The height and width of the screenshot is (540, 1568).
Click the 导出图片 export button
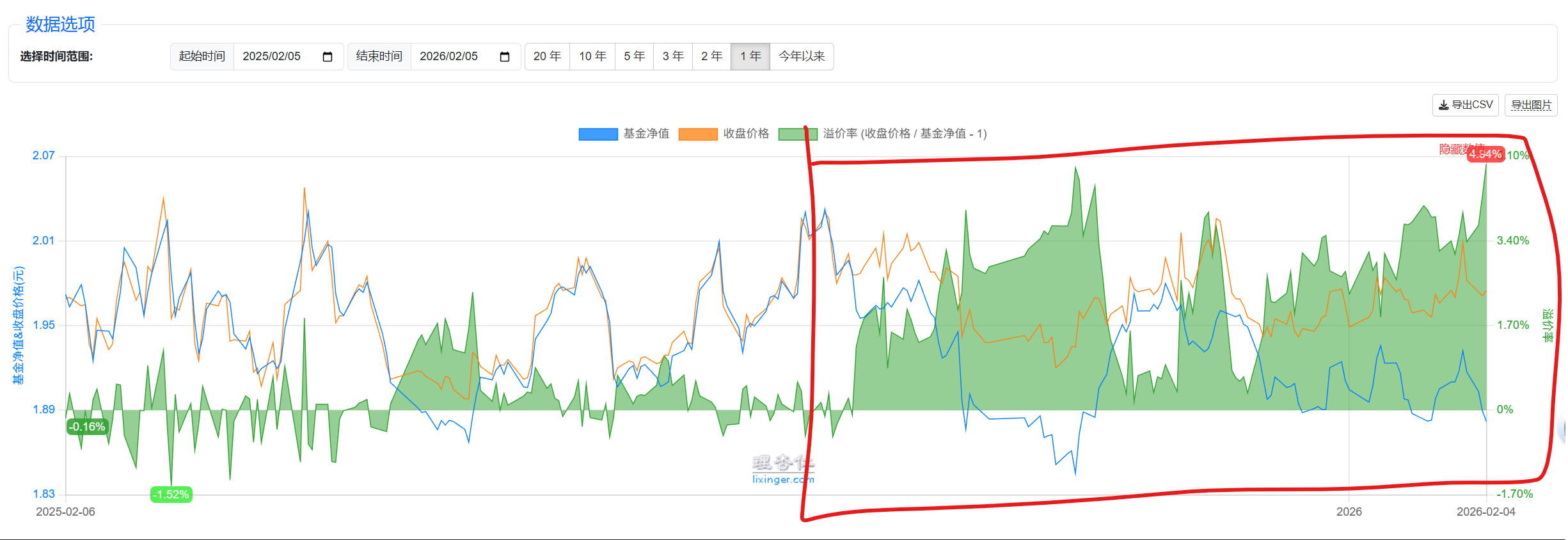pos(1531,105)
